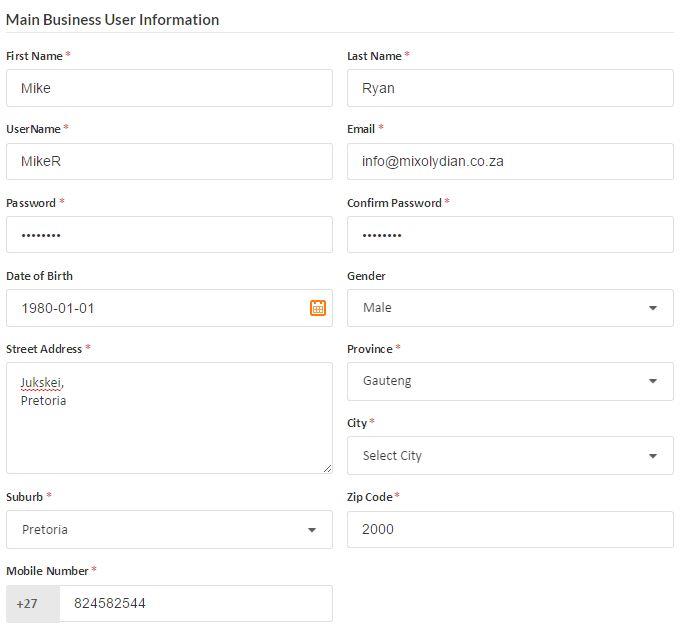This screenshot has width=684, height=628.
Task: Click the underlined word Jukskei in address
Action: (42, 383)
